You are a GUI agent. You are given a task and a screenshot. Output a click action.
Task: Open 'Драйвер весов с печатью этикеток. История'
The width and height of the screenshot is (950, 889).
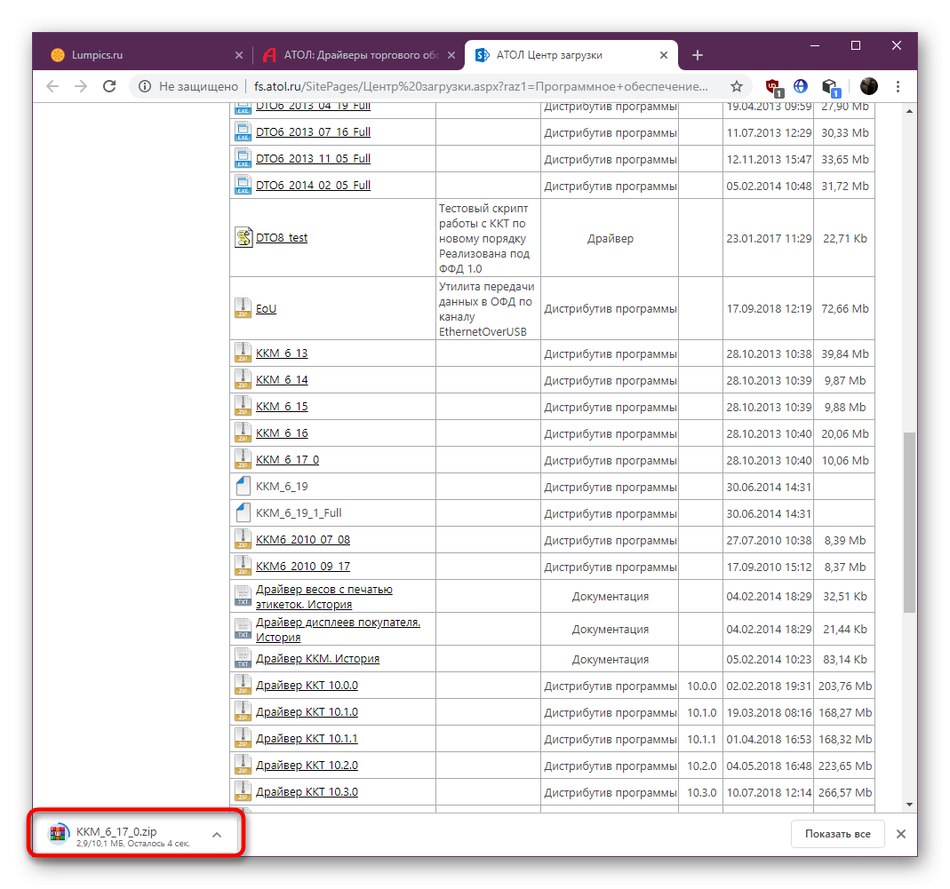click(324, 597)
